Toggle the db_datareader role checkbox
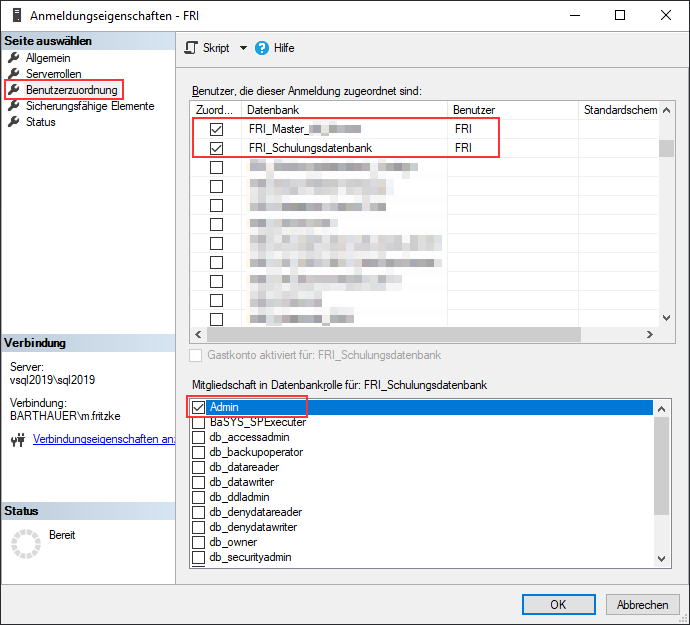Screen dimensions: 690x625 pos(198,467)
